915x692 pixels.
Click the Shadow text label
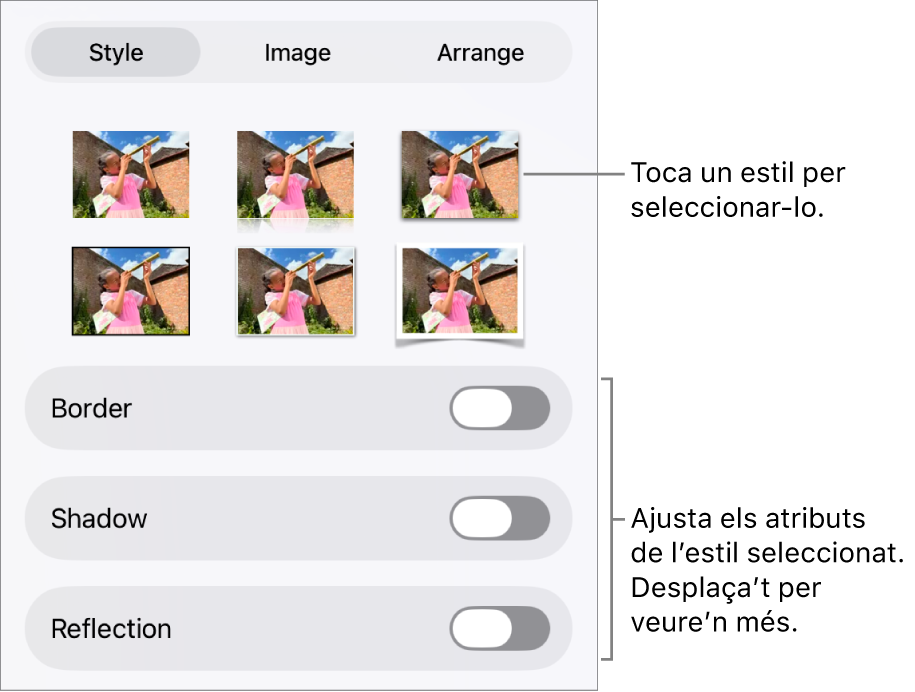tap(99, 519)
